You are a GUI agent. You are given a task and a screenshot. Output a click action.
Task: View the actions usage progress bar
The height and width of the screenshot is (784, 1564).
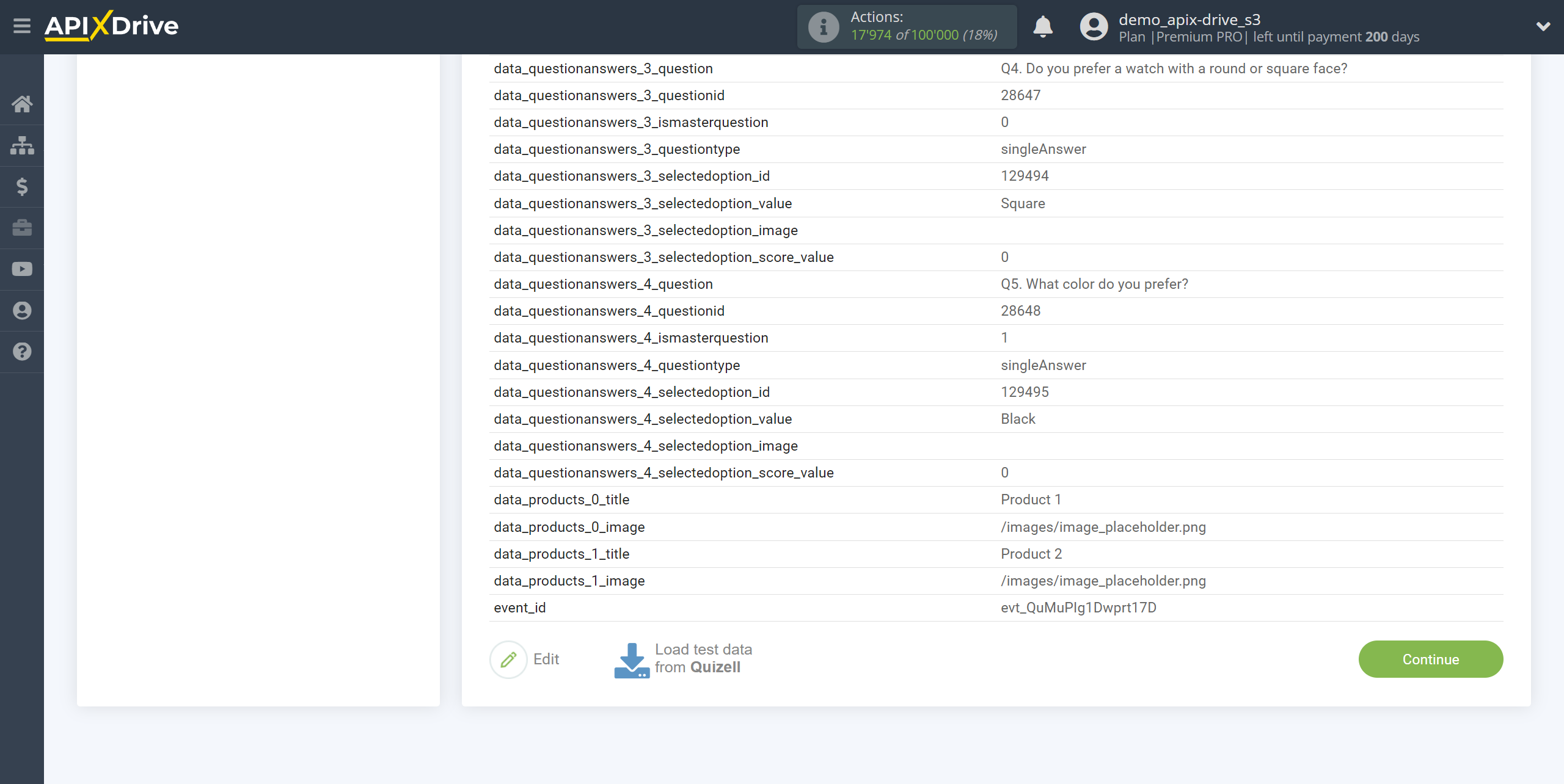906,27
